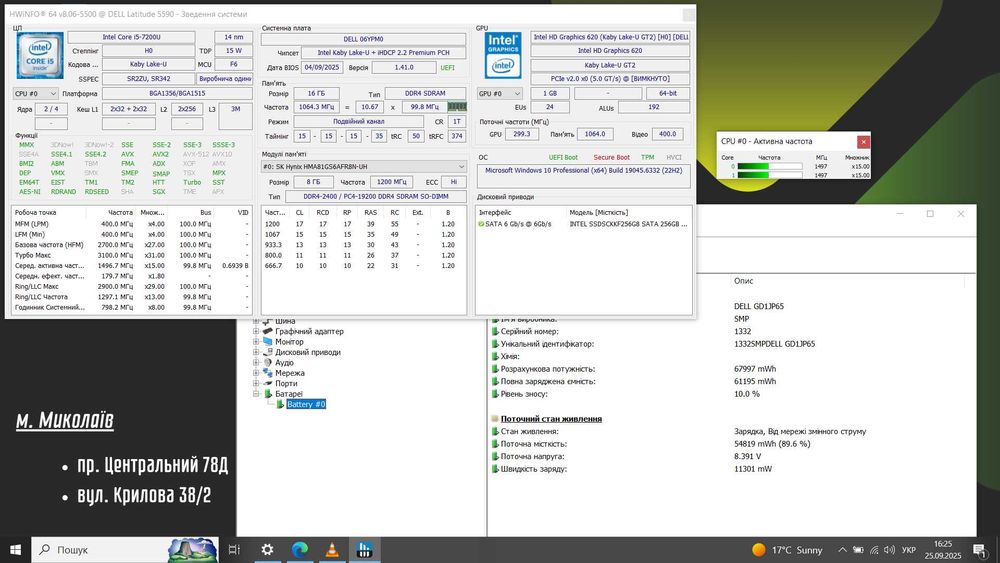Select the Турбо Макс operating point row
1000x563 pixels.
[131, 255]
